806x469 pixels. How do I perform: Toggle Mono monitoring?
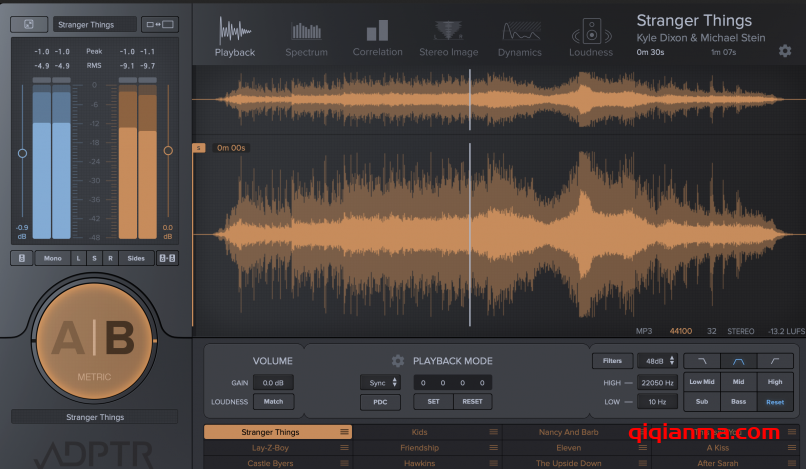tap(52, 258)
